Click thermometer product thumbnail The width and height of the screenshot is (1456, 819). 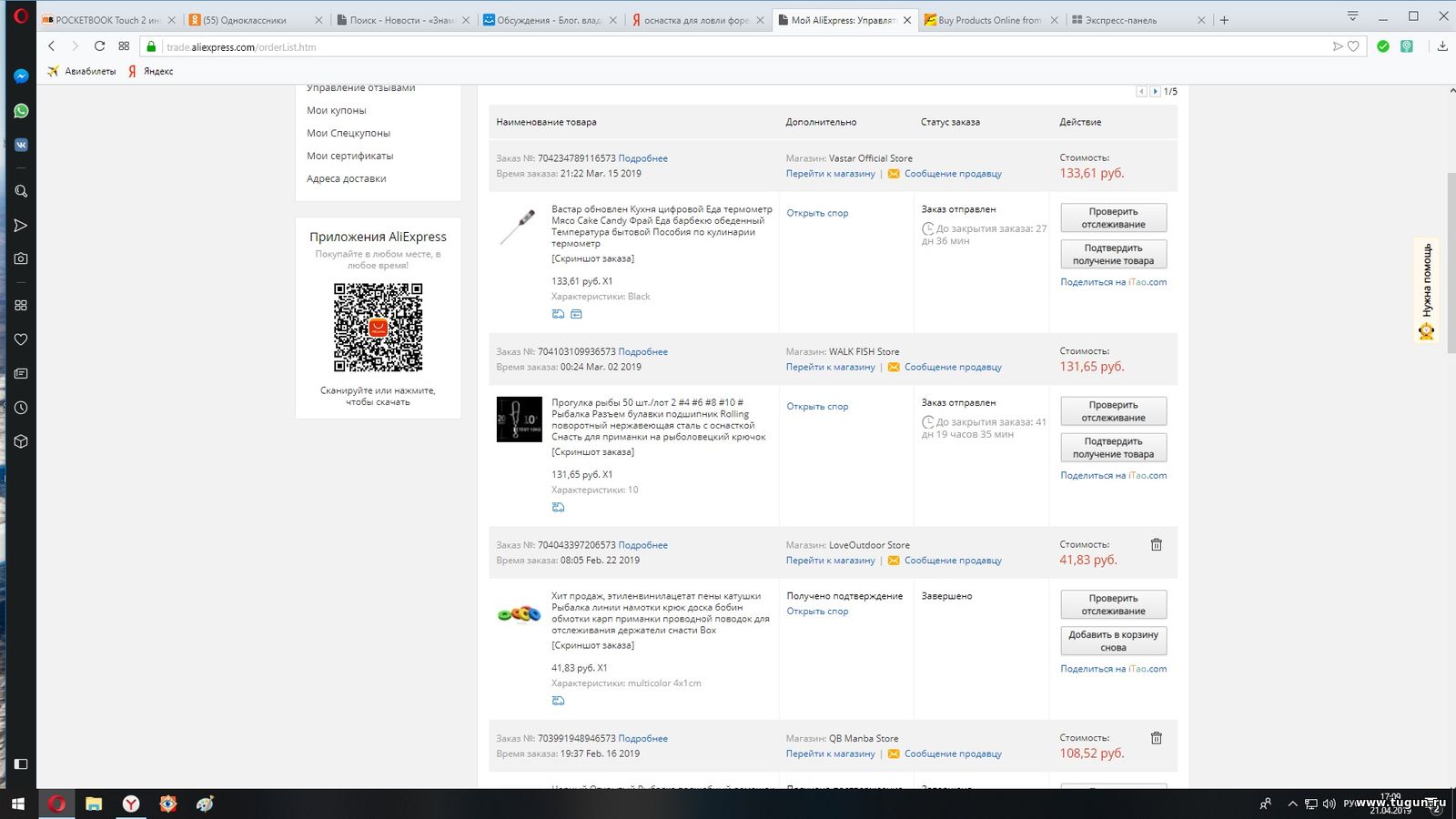pos(519,227)
